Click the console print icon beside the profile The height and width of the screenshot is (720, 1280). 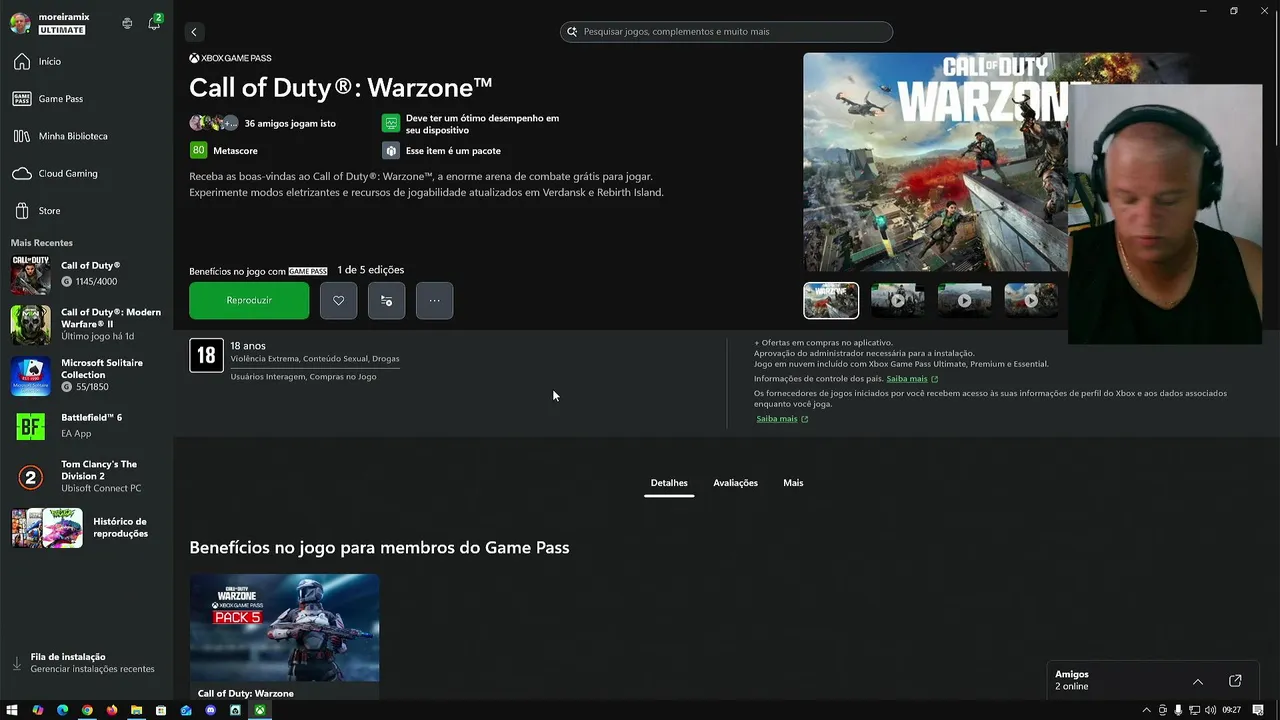click(127, 23)
